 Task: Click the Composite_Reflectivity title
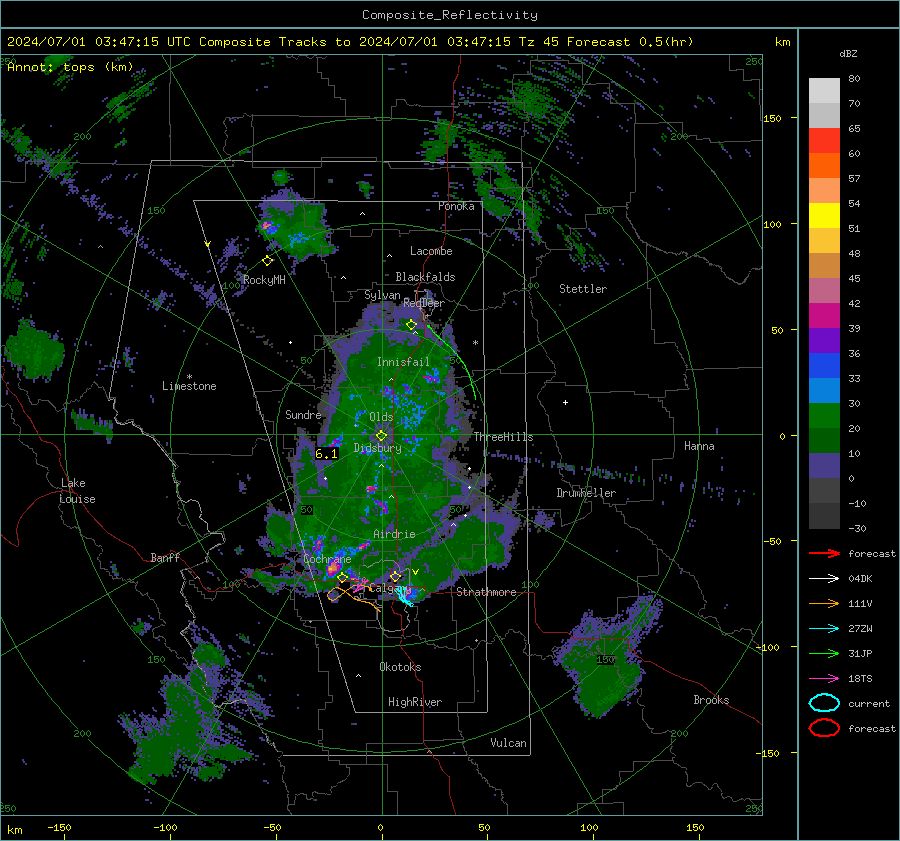click(x=450, y=15)
